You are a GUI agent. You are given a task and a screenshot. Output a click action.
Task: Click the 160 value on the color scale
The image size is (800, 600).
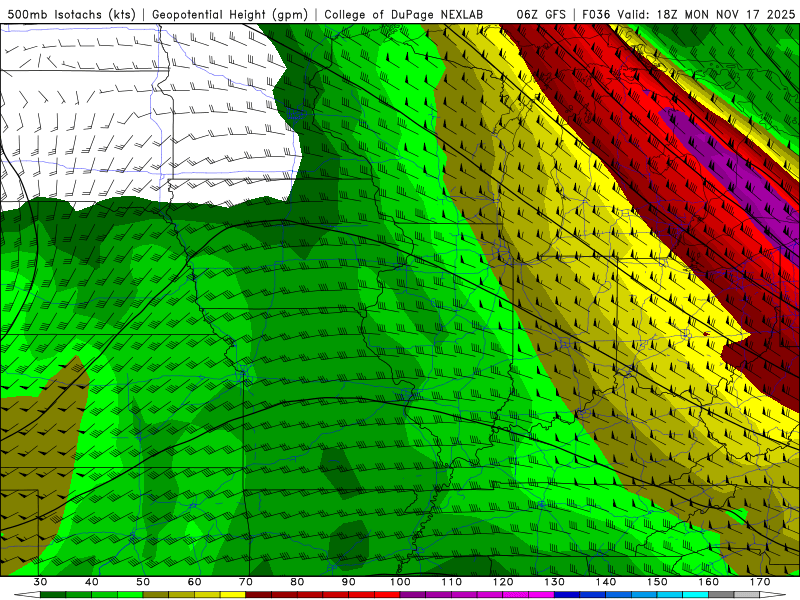click(x=709, y=582)
